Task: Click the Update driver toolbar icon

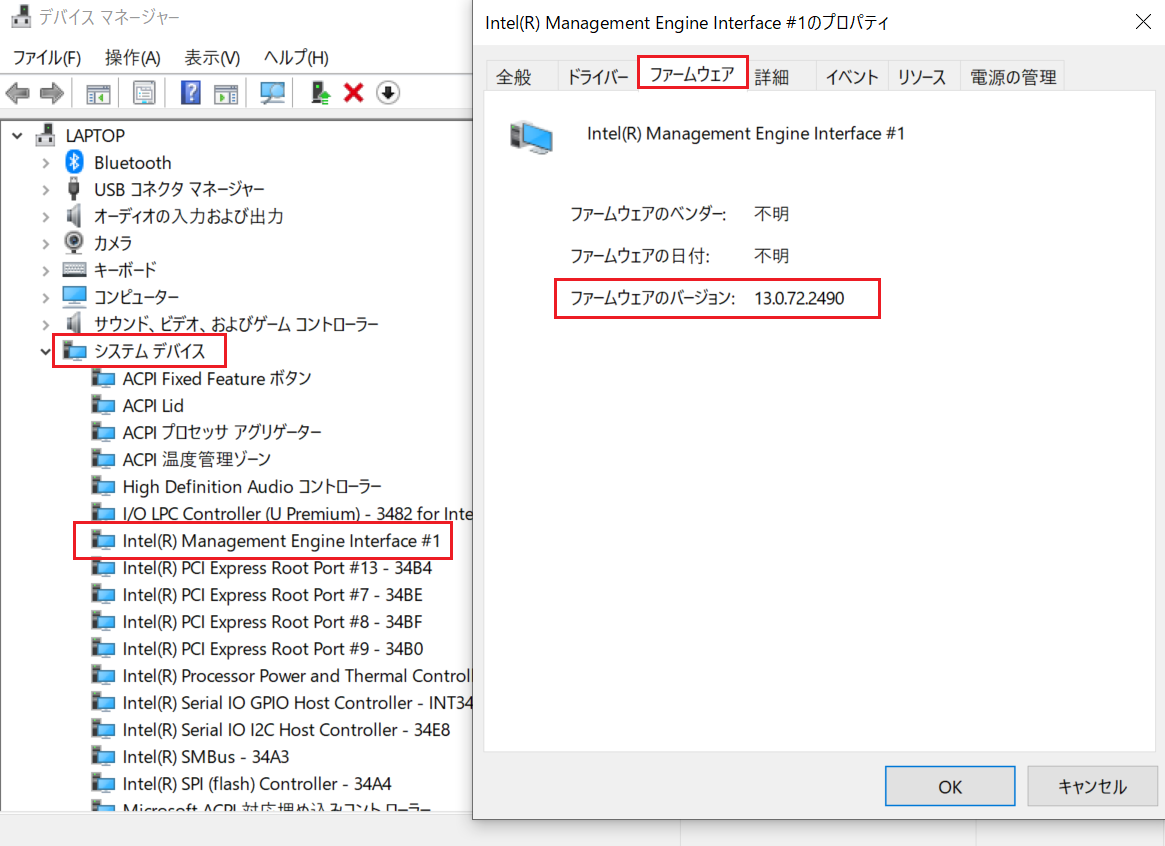Action: [320, 93]
